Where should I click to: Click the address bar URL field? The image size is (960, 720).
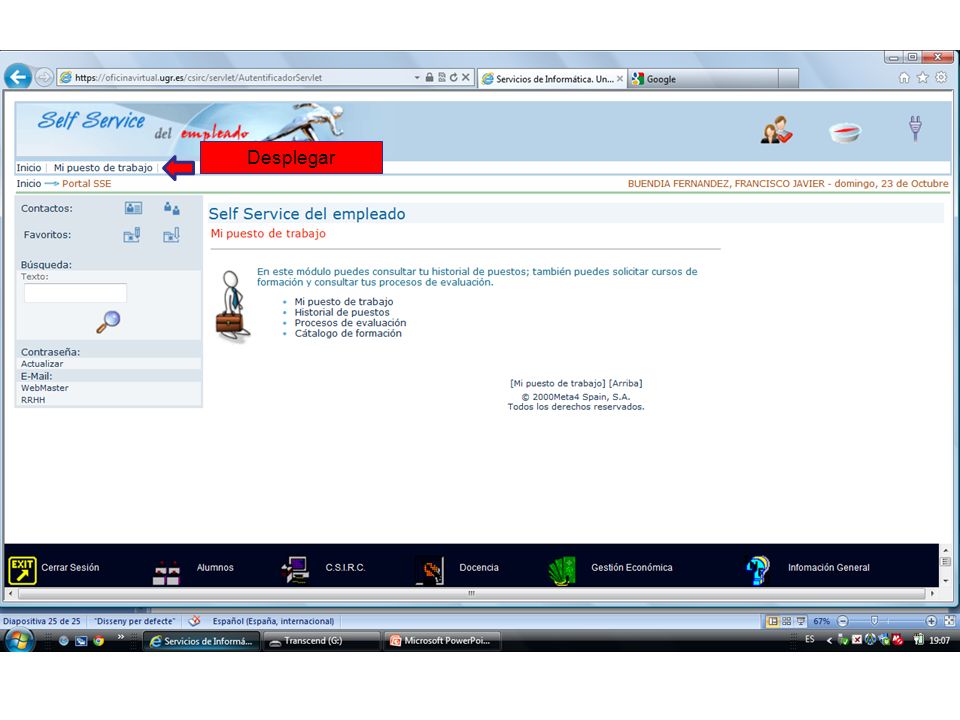tap(236, 78)
